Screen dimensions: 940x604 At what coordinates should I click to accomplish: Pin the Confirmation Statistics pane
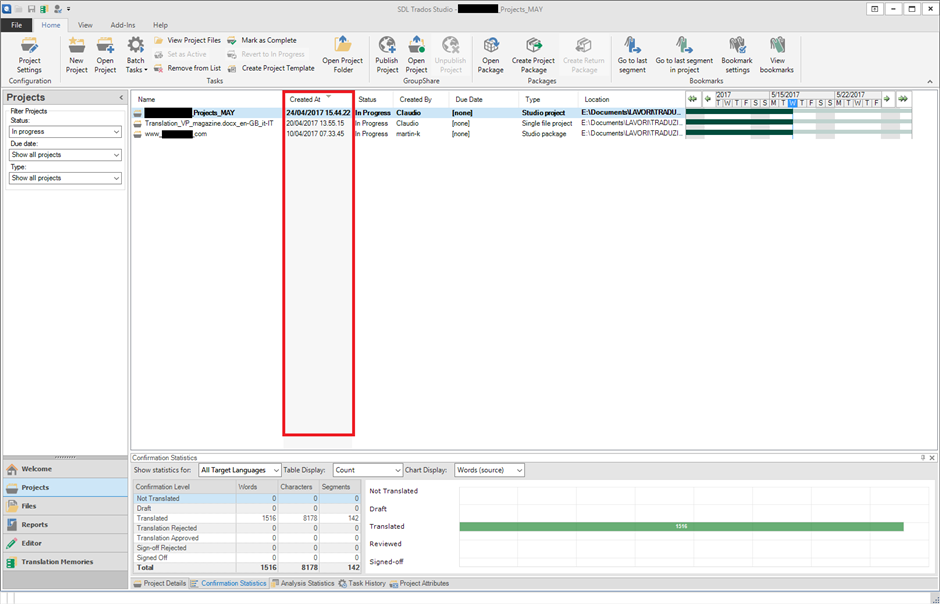[923, 458]
